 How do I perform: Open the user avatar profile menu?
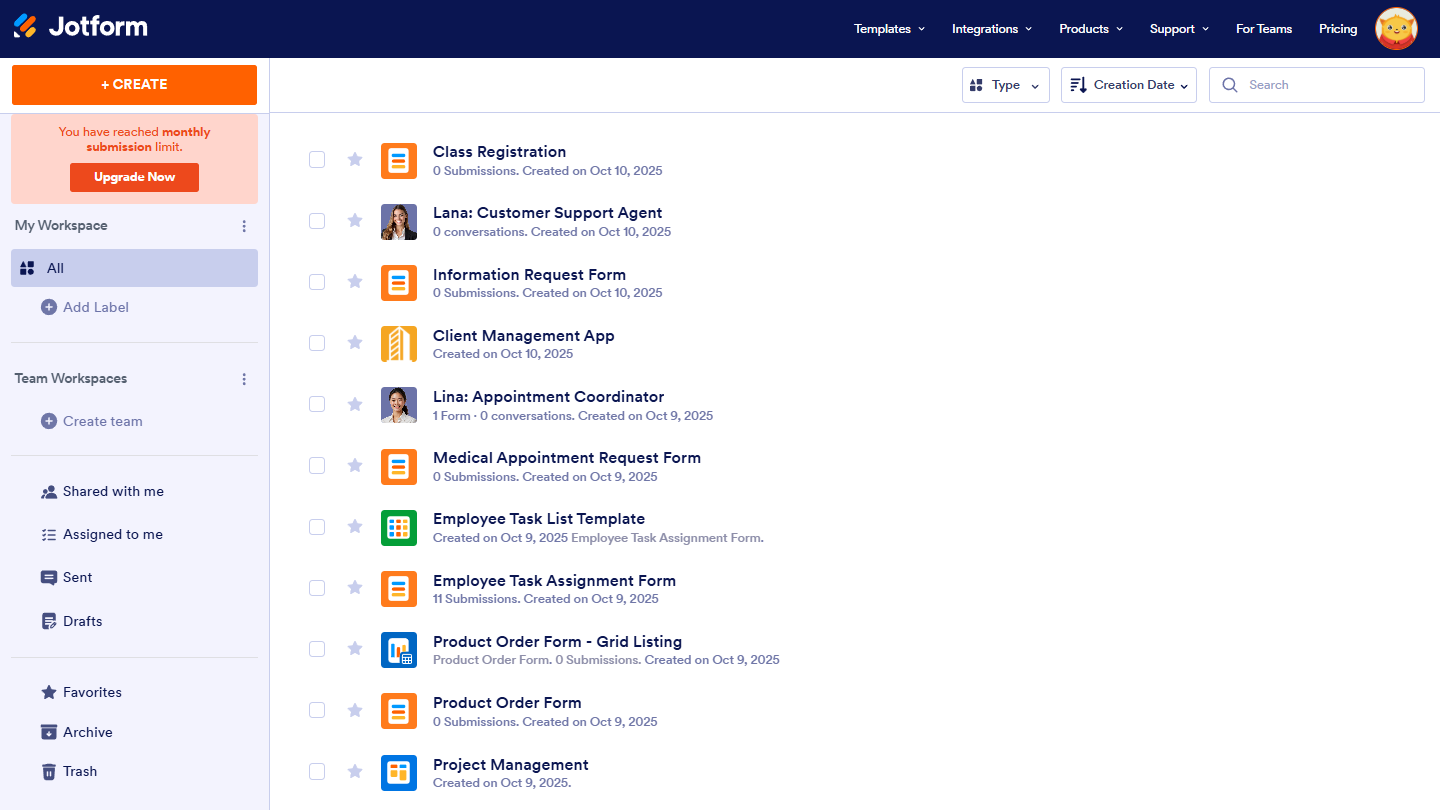(x=1396, y=29)
